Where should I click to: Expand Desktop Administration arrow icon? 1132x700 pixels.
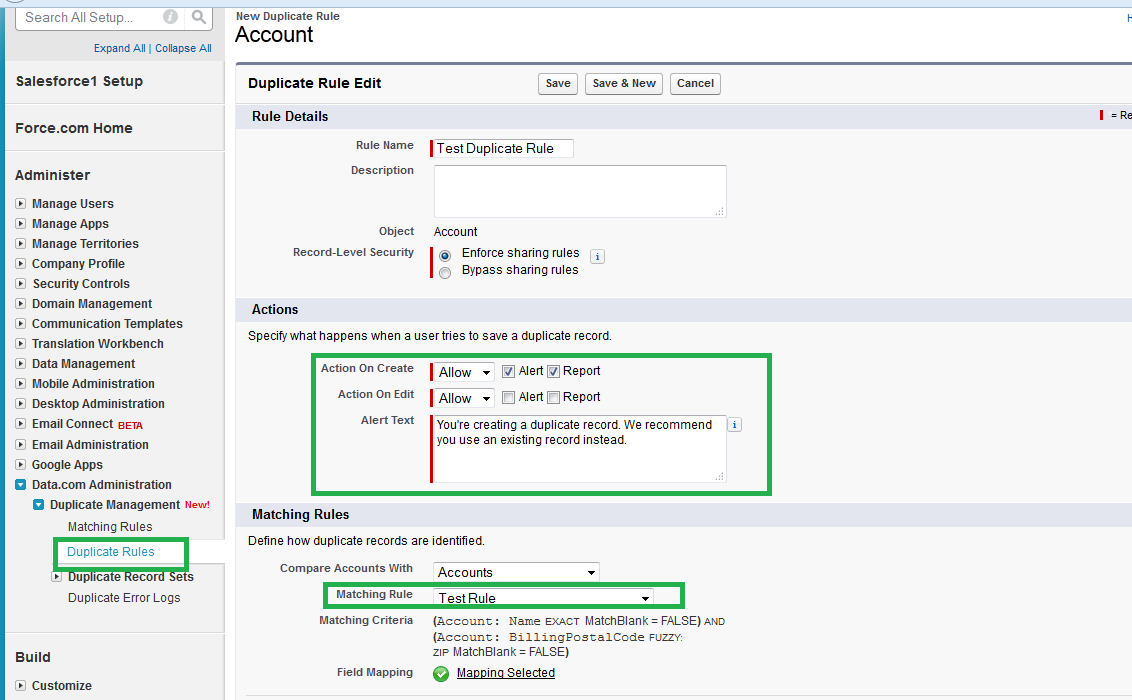coord(21,403)
